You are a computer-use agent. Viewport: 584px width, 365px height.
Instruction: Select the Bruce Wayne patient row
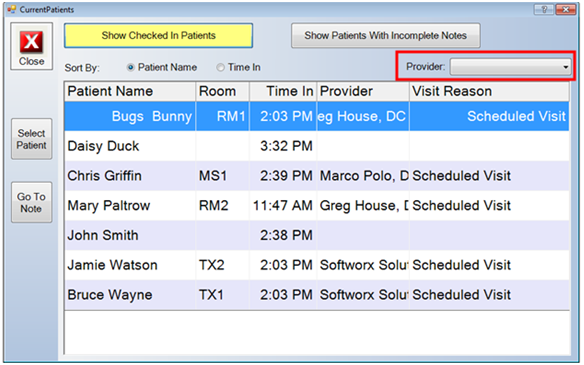pos(317,295)
